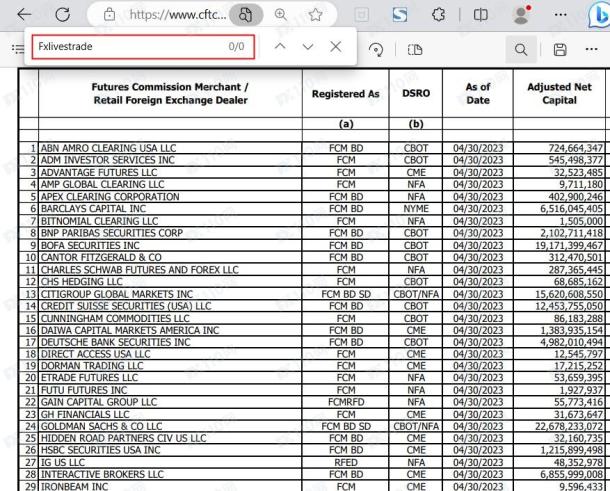Screen dimensions: 610x491
Task: Open the user profile avatar
Action: click(521, 15)
